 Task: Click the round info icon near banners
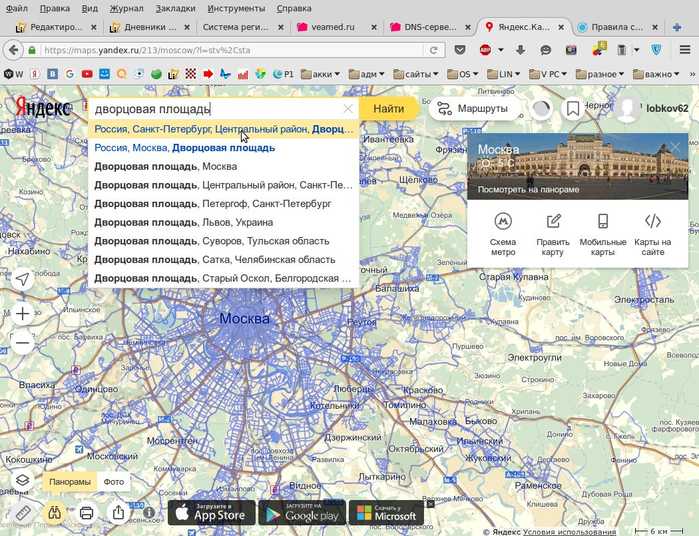point(149,513)
